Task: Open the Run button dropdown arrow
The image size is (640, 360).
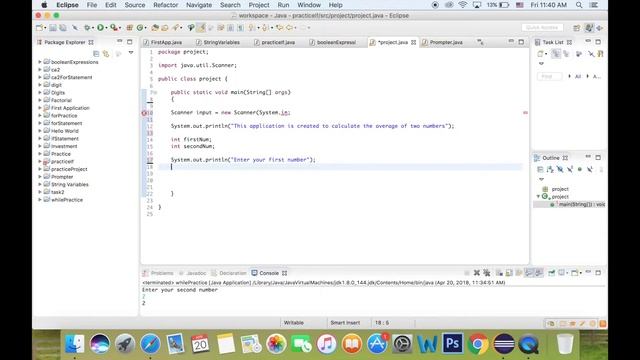Action: [106, 28]
